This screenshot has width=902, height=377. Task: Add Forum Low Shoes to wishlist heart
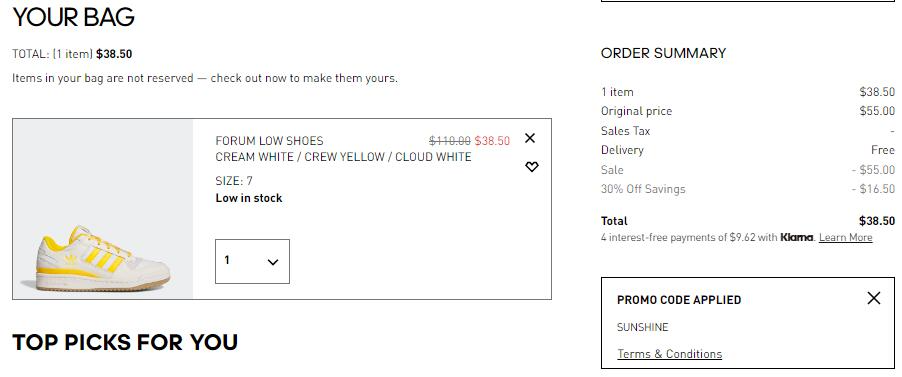(532, 166)
